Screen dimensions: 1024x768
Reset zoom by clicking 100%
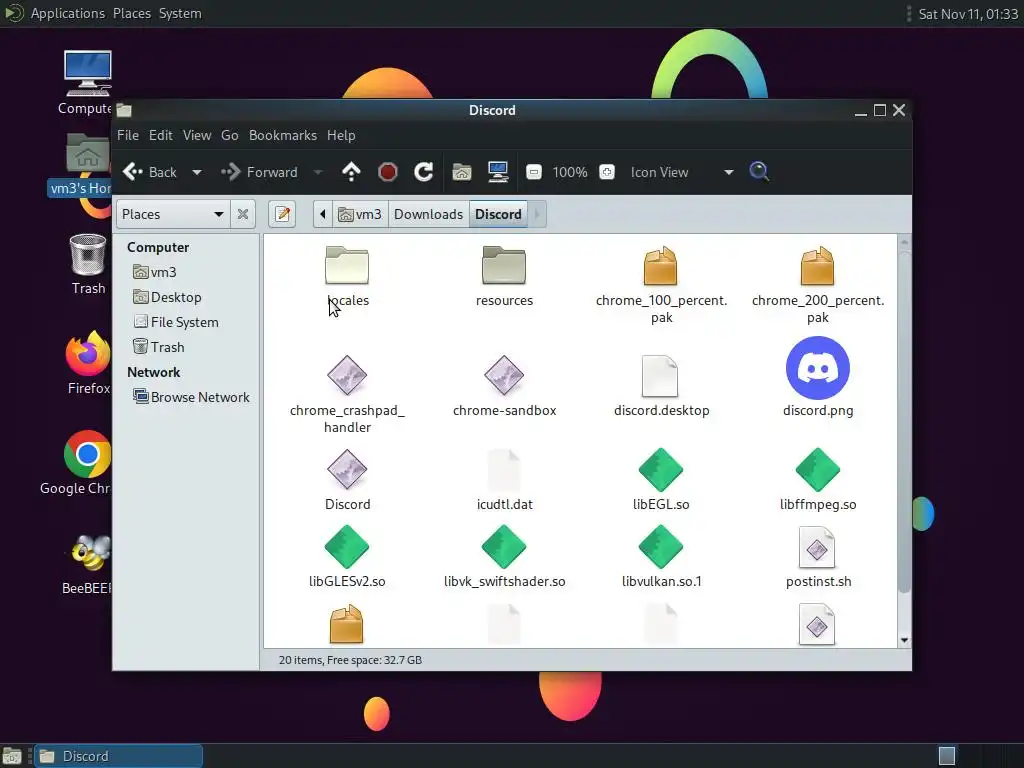click(569, 172)
